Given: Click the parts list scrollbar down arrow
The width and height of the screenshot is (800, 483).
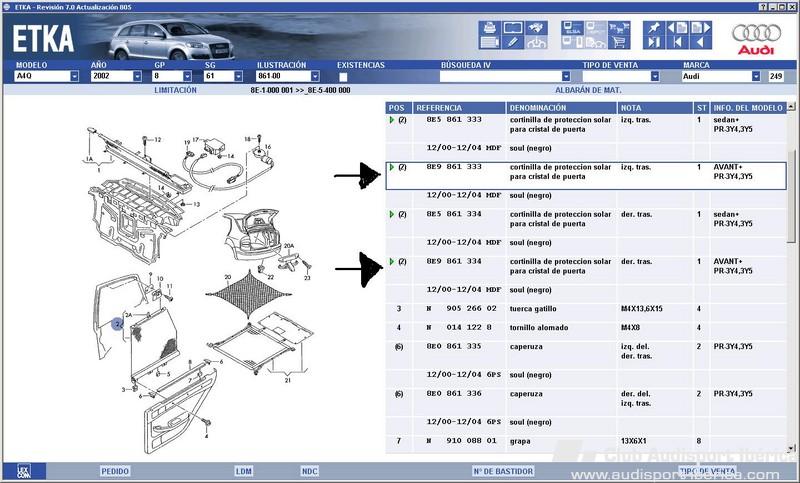Looking at the screenshot, I should pos(791,448).
